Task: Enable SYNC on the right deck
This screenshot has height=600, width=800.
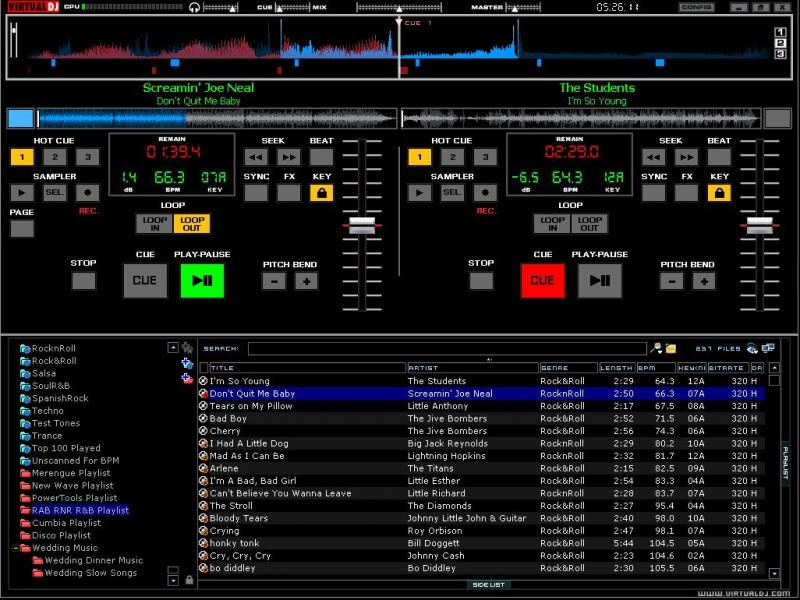Action: point(654,193)
